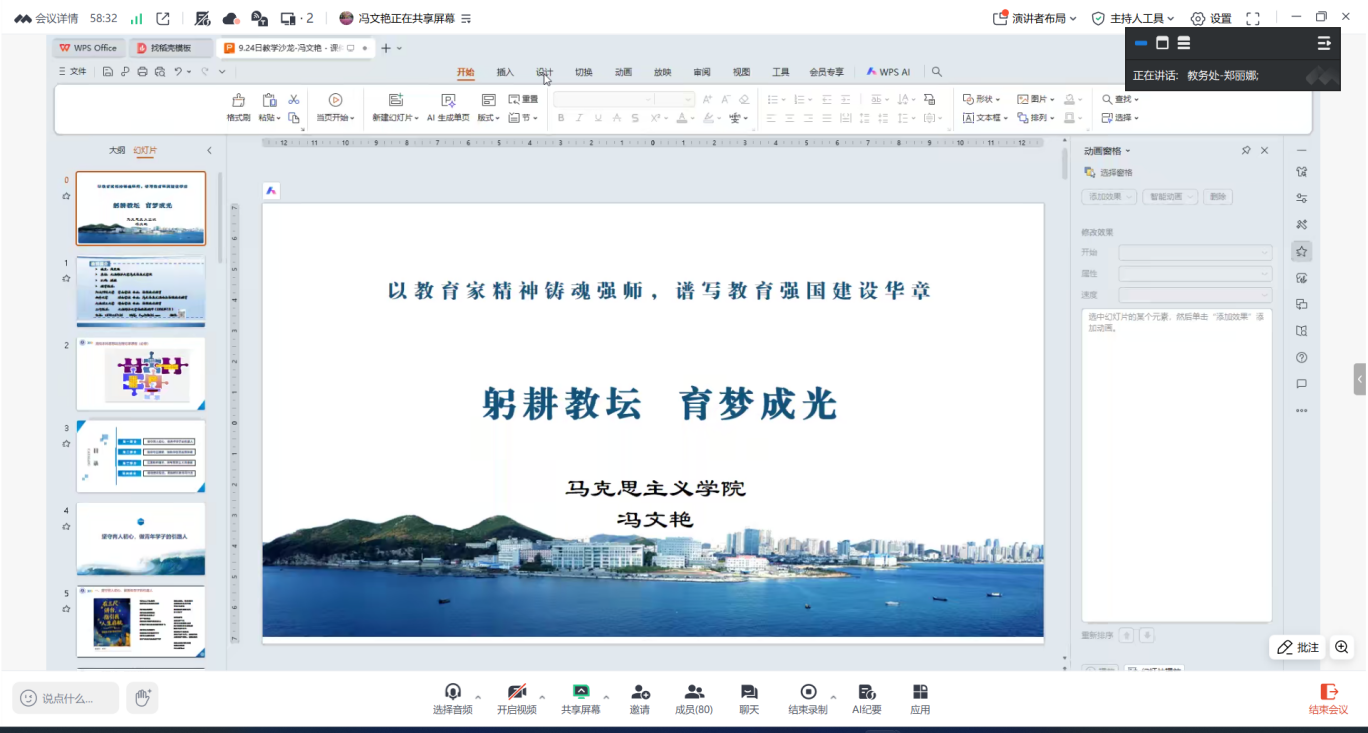Click the 结束会议 end meeting button
This screenshot has width=1368, height=733.
point(1328,697)
